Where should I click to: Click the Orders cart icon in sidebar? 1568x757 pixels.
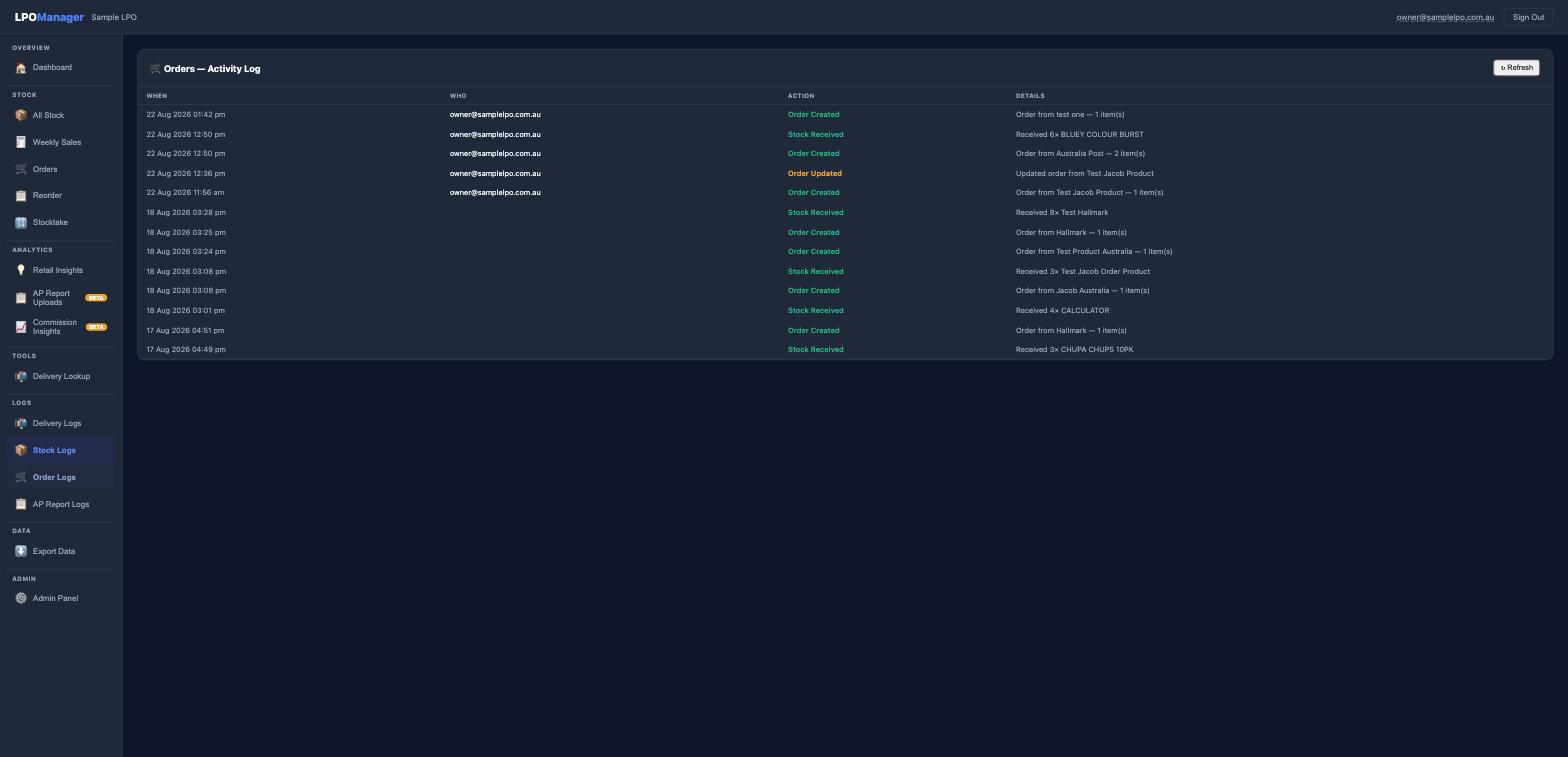pyautogui.click(x=21, y=169)
